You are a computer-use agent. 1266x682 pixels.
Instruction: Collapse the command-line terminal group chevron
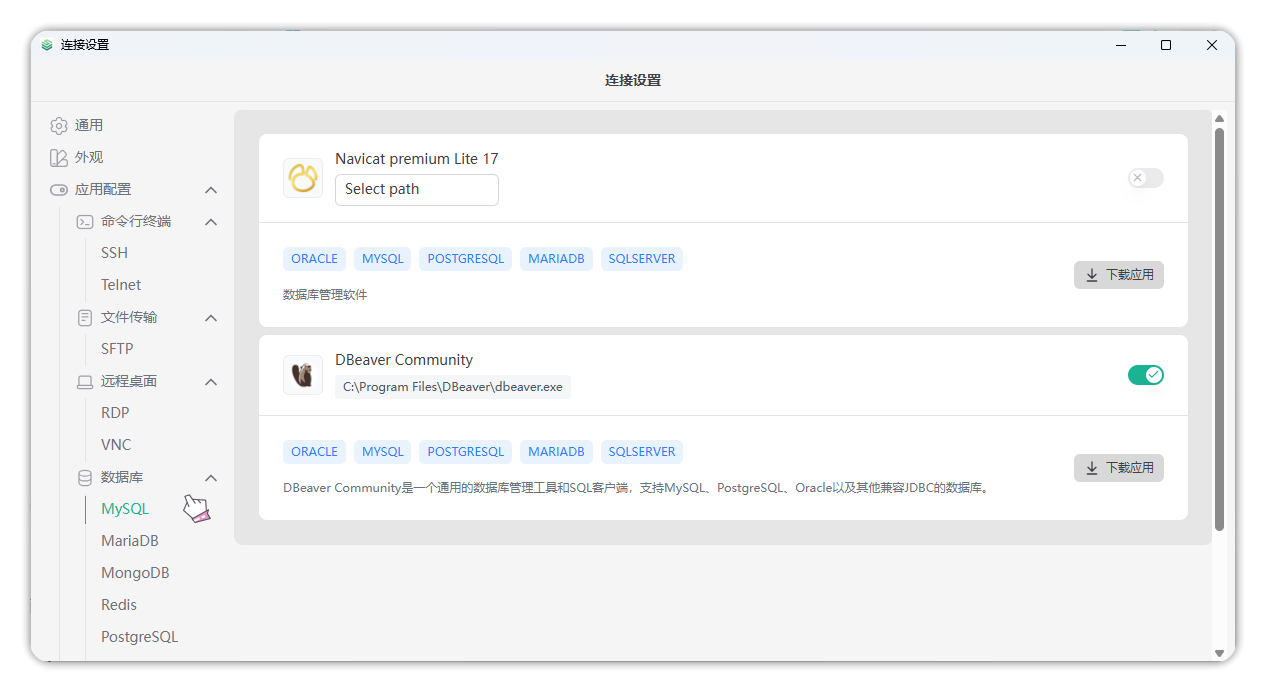coord(211,222)
